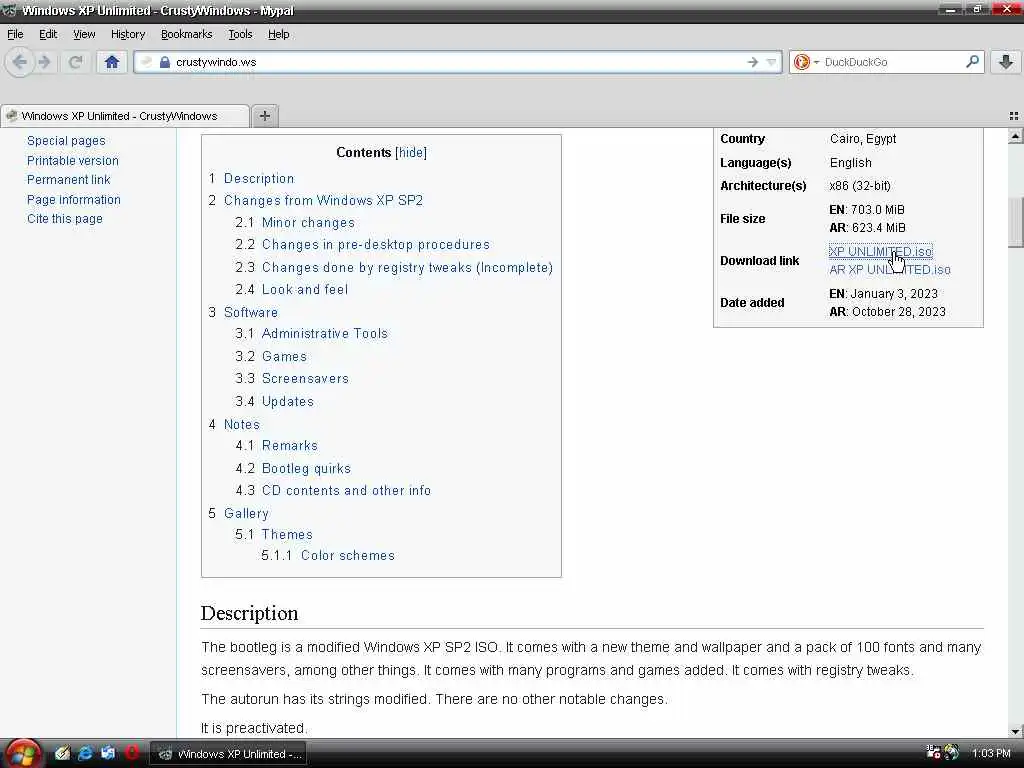Jump to 3 Software section
This screenshot has width=1024, height=768.
coord(251,312)
